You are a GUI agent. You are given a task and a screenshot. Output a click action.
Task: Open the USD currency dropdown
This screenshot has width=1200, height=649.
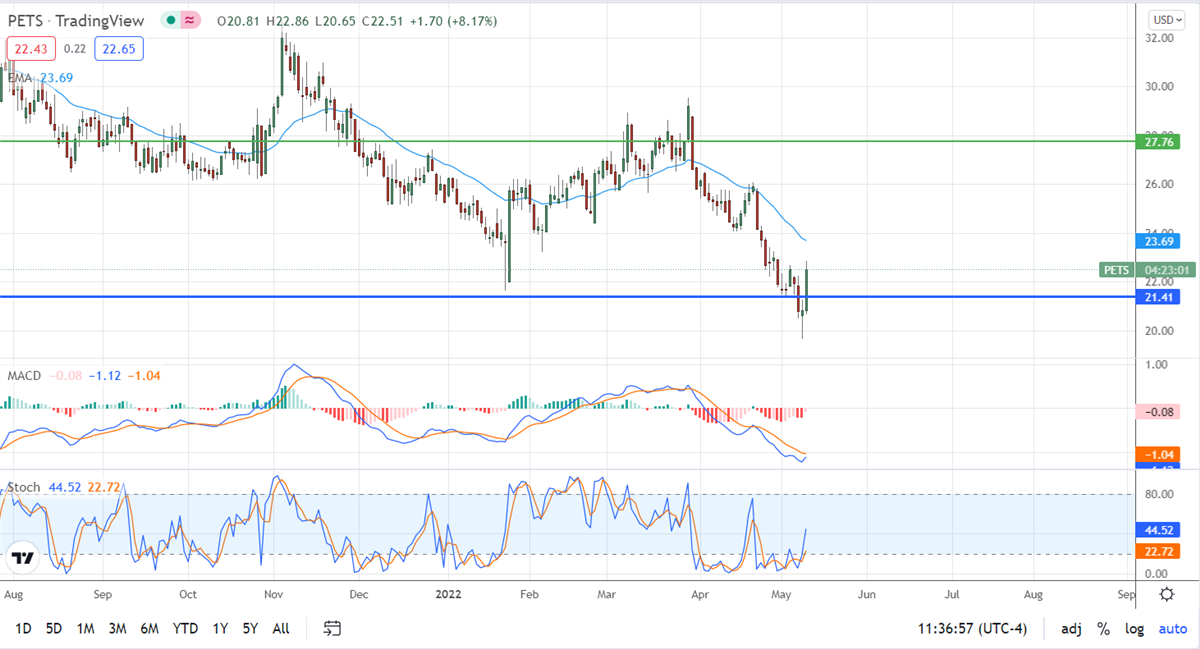[1165, 20]
